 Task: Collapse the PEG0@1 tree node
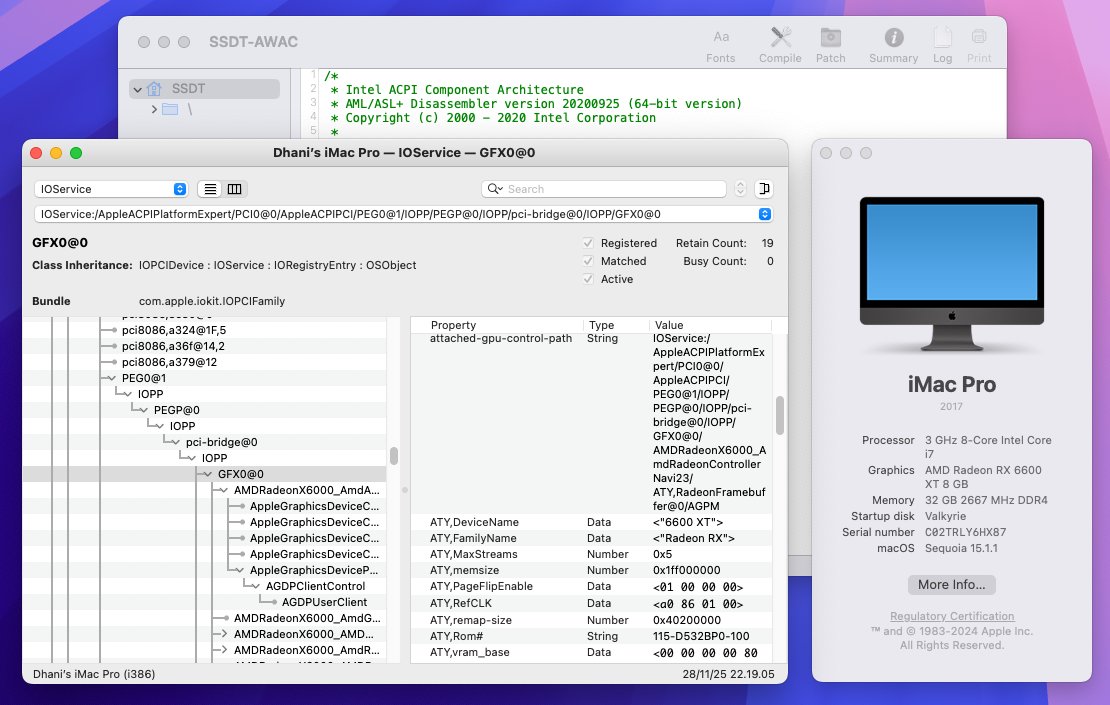(111, 378)
